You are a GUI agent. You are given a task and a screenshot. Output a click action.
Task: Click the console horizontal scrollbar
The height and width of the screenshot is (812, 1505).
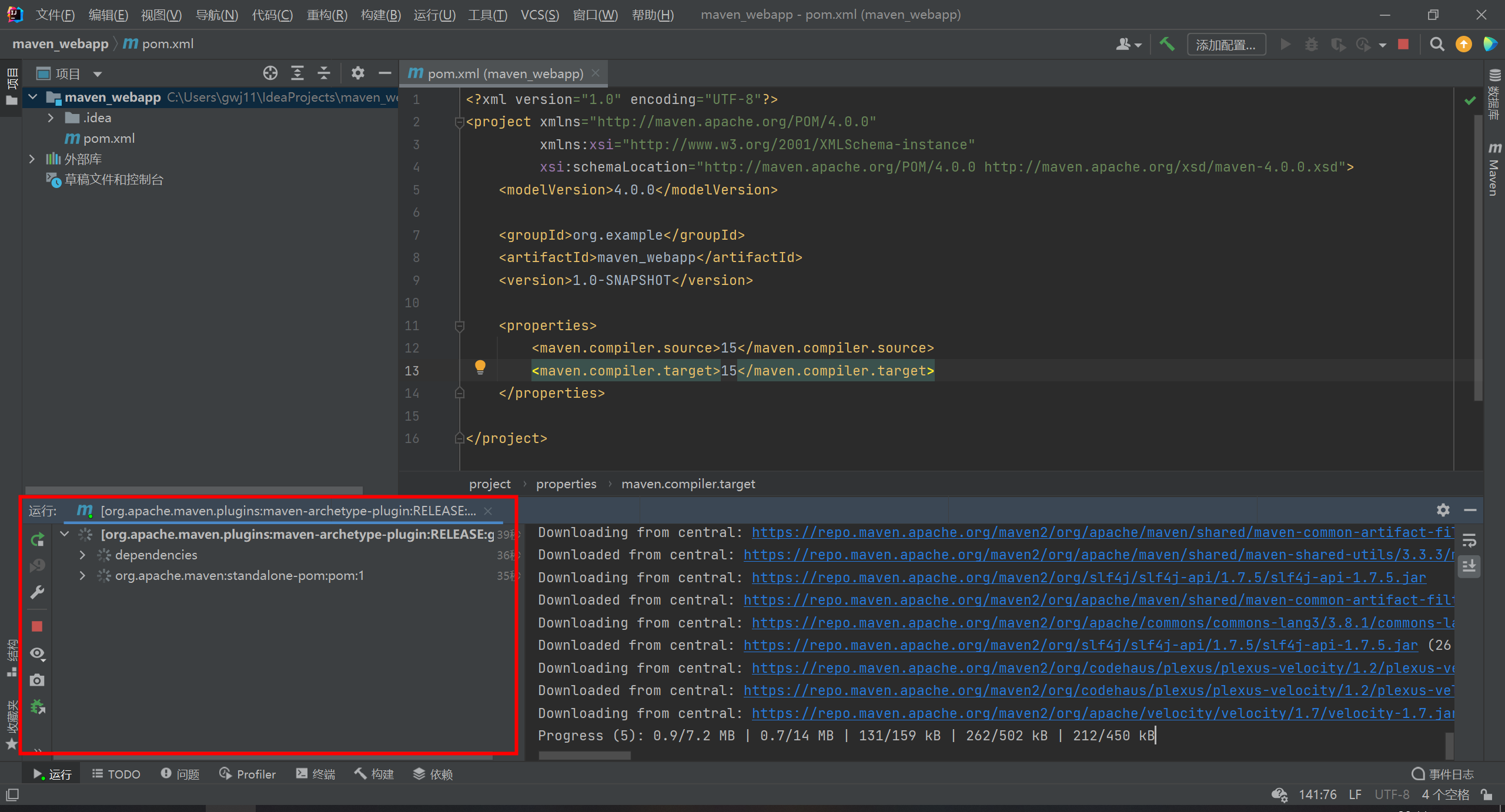(584, 756)
